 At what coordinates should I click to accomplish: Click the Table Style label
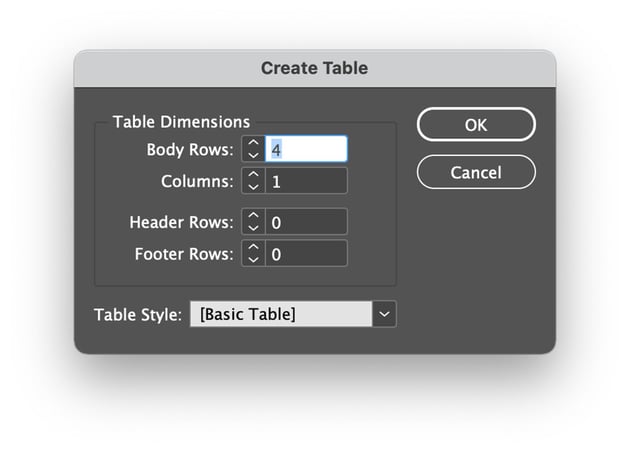coord(138,314)
